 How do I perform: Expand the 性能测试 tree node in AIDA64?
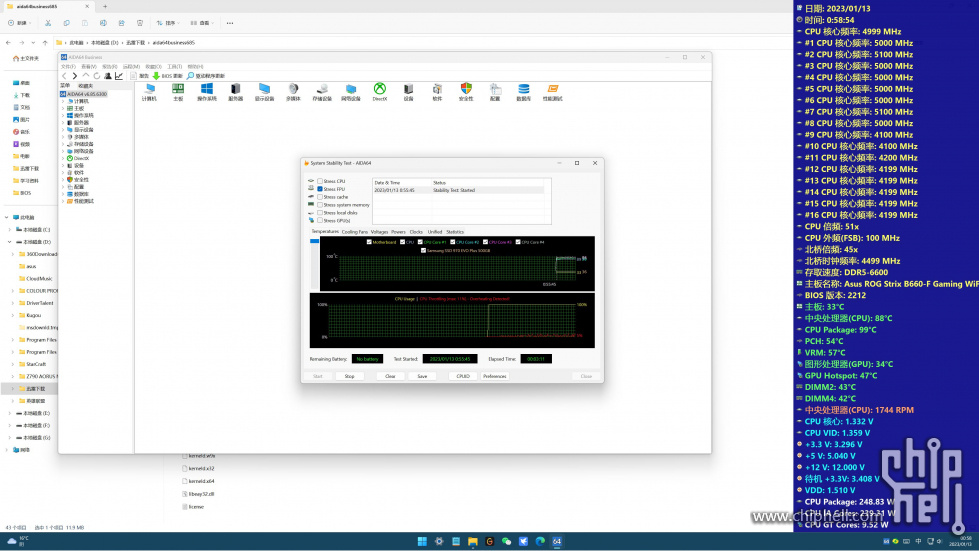(x=63, y=201)
